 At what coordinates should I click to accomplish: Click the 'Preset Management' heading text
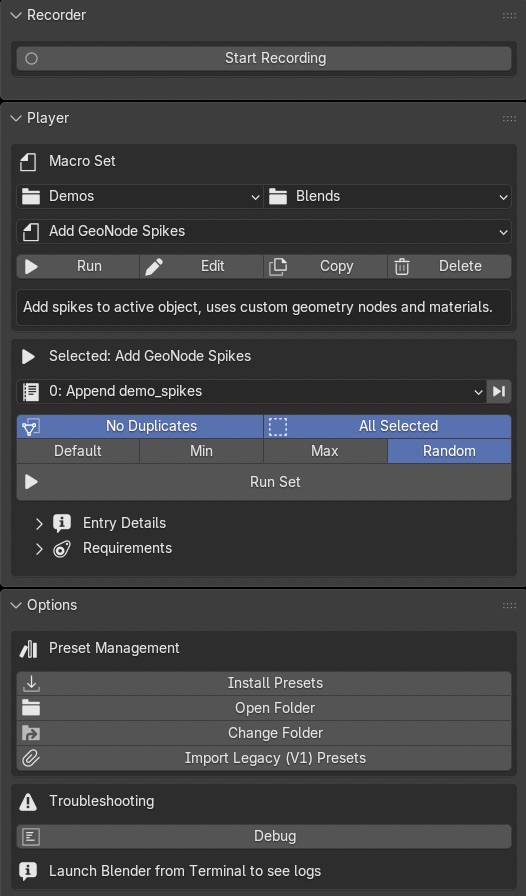tap(114, 649)
